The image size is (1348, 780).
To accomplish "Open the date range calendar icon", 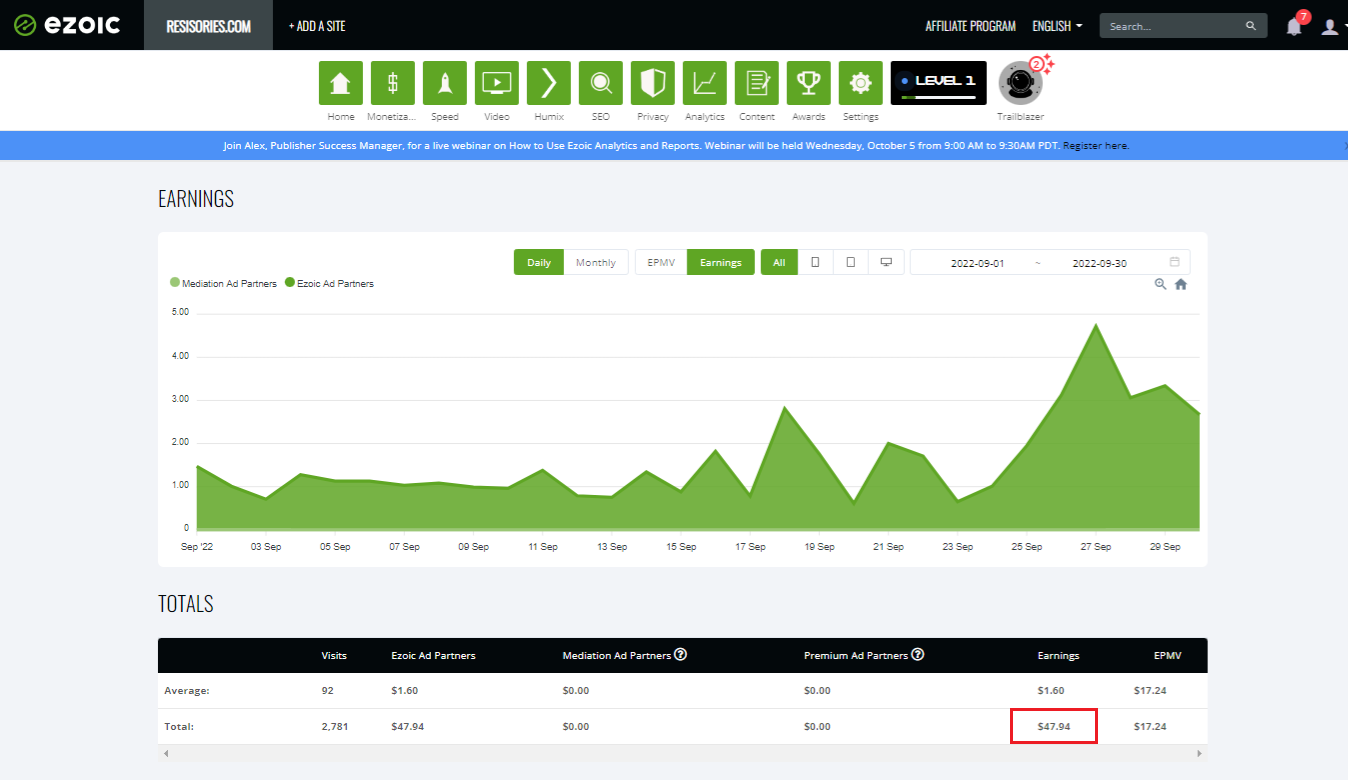I will click(x=1175, y=262).
